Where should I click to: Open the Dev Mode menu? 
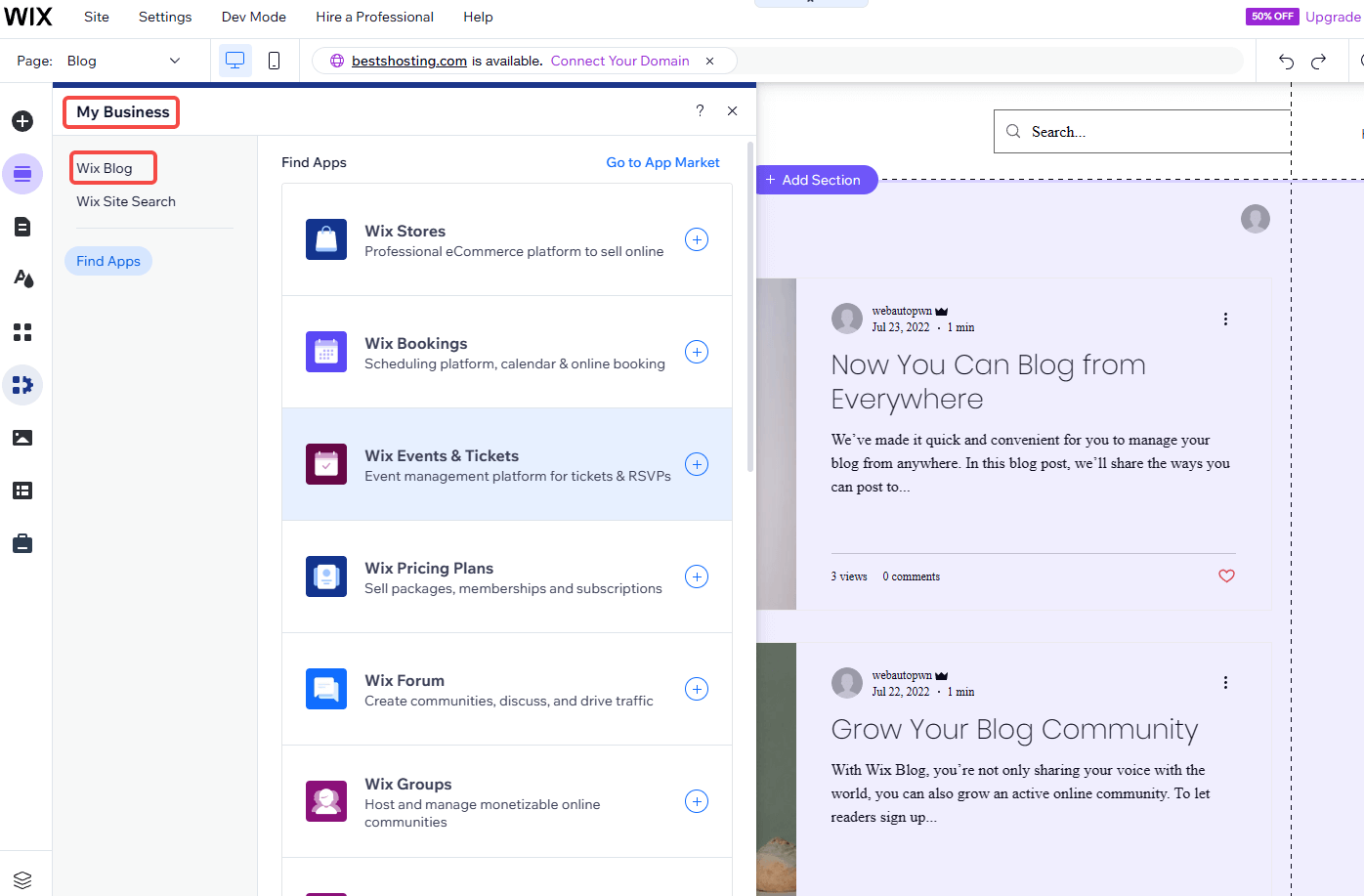254,17
